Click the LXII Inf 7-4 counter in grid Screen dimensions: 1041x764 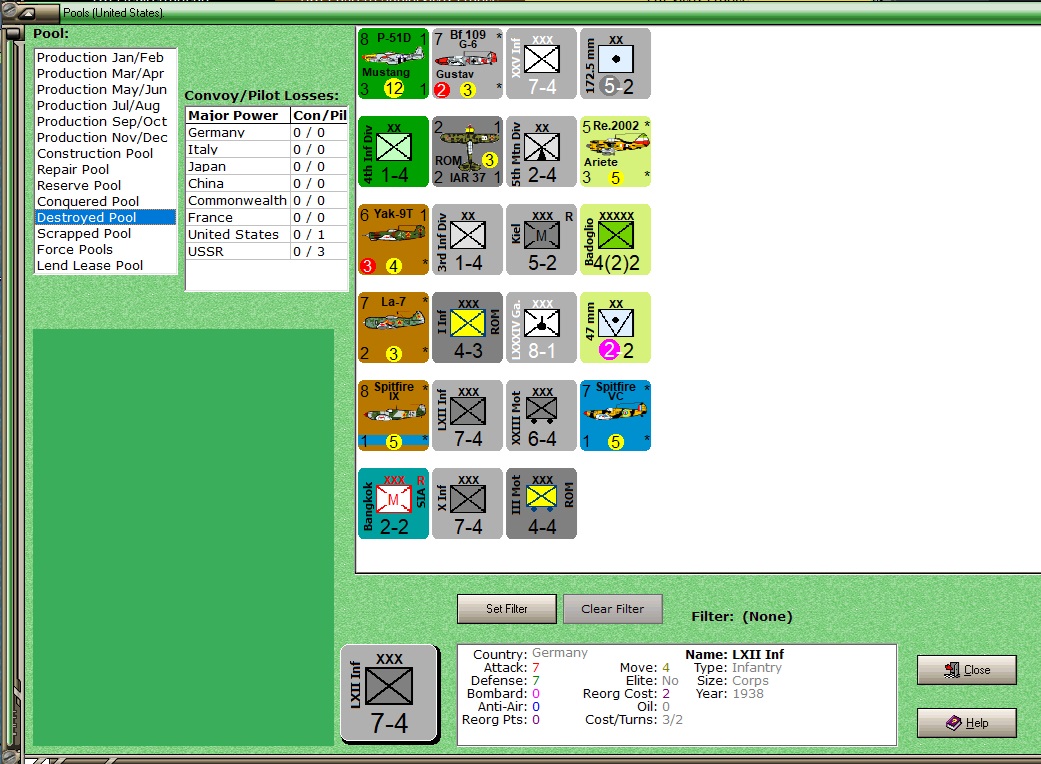(467, 416)
